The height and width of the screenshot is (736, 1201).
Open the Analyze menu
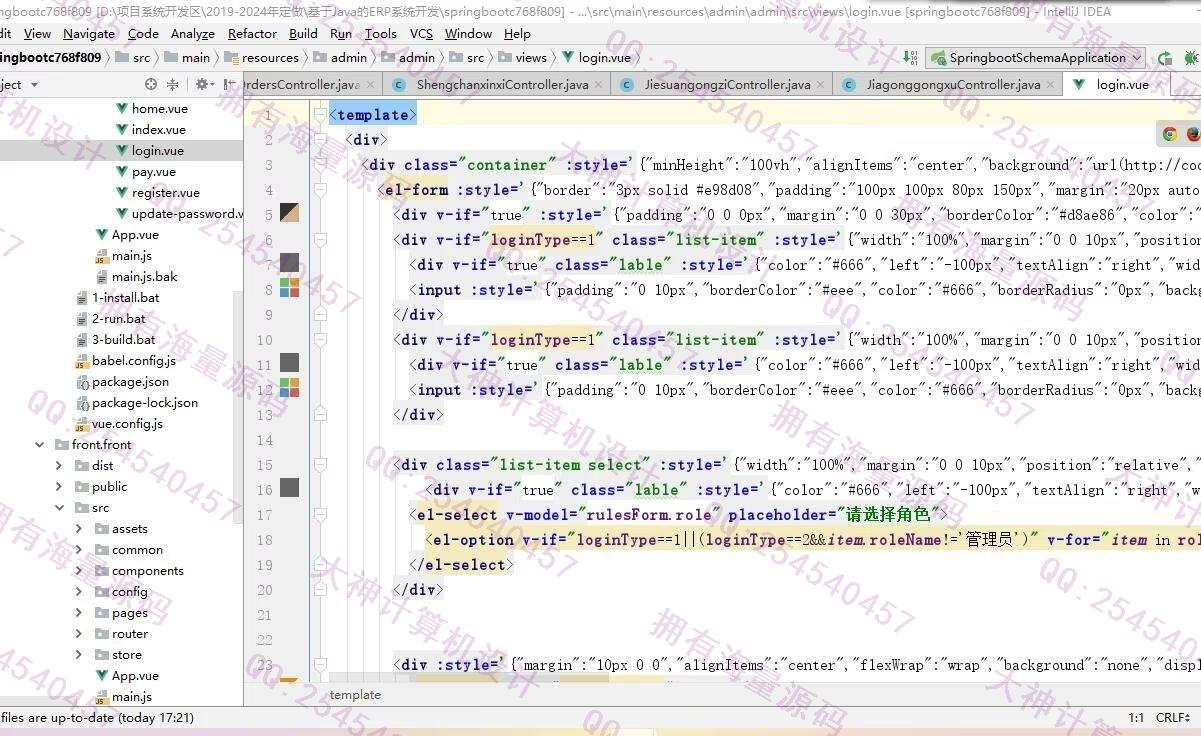coord(193,33)
